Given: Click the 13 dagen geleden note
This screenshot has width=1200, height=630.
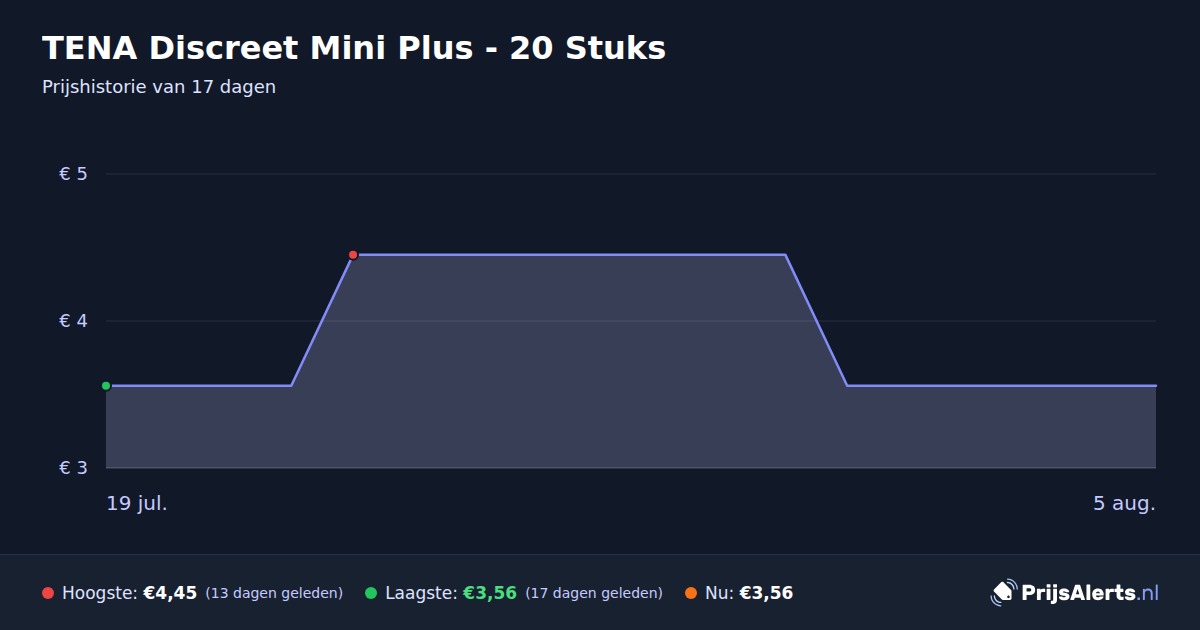Looking at the screenshot, I should (x=274, y=593).
